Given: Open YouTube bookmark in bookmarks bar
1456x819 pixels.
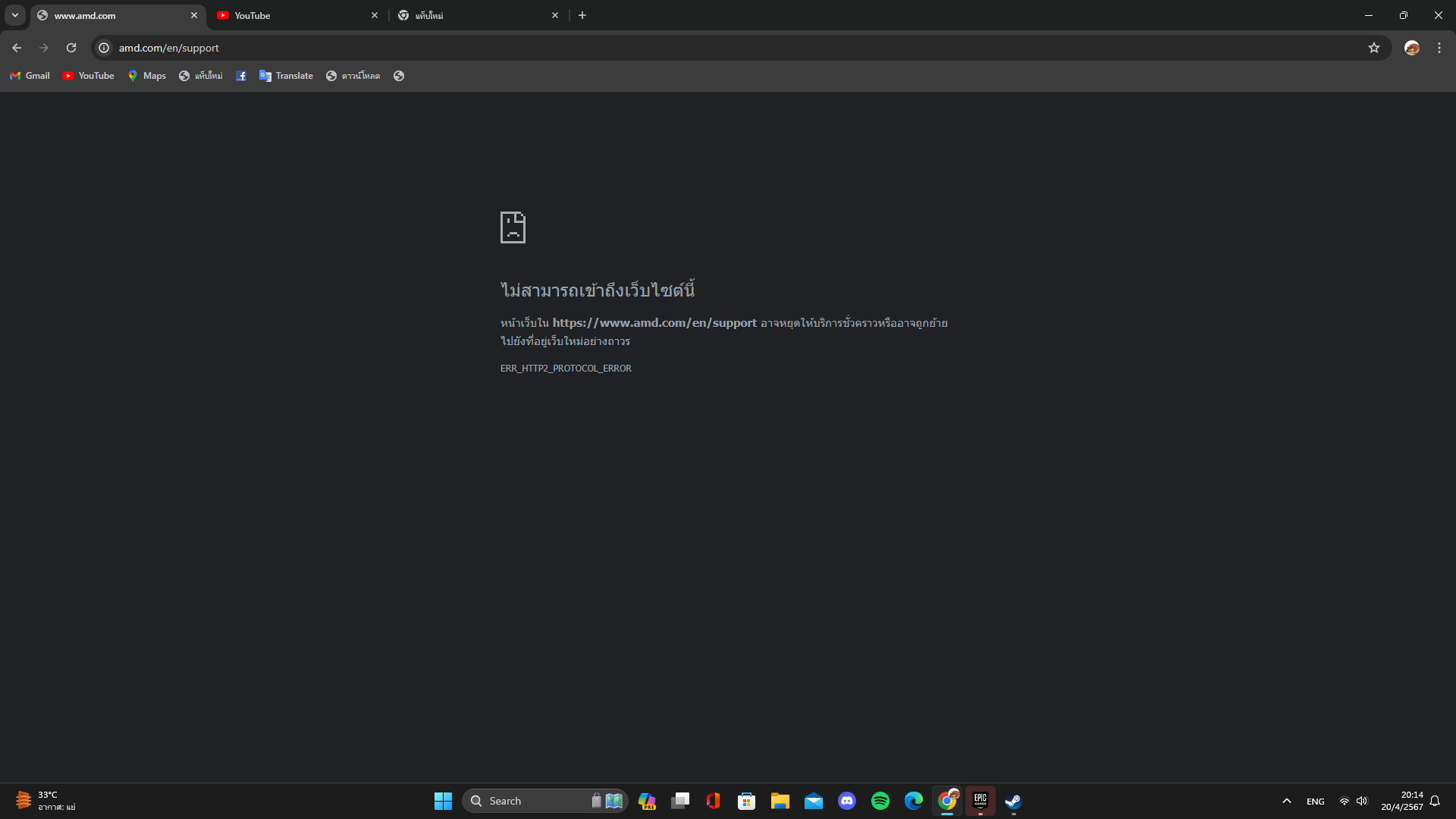Looking at the screenshot, I should [88, 76].
